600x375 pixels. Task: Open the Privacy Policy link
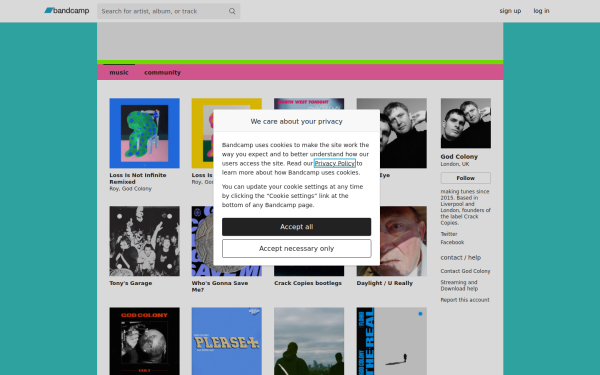335,163
